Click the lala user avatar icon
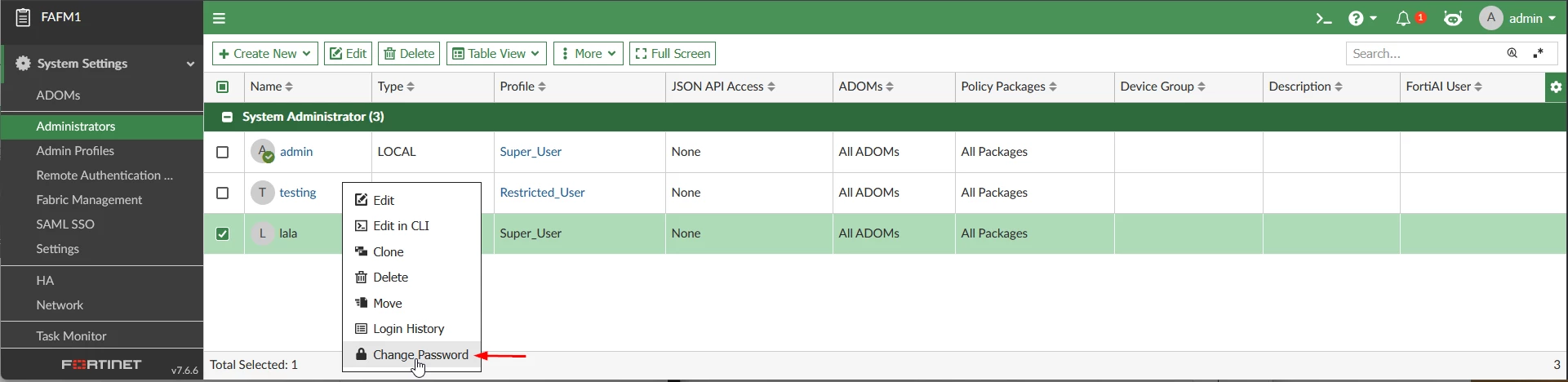The width and height of the screenshot is (1568, 382). pos(262,233)
